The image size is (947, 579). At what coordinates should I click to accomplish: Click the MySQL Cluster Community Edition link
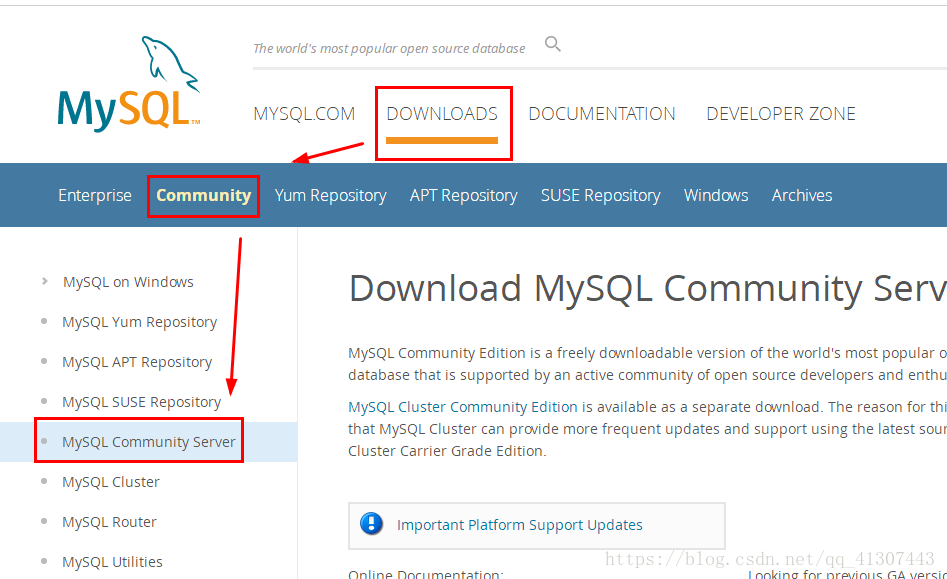(x=463, y=407)
